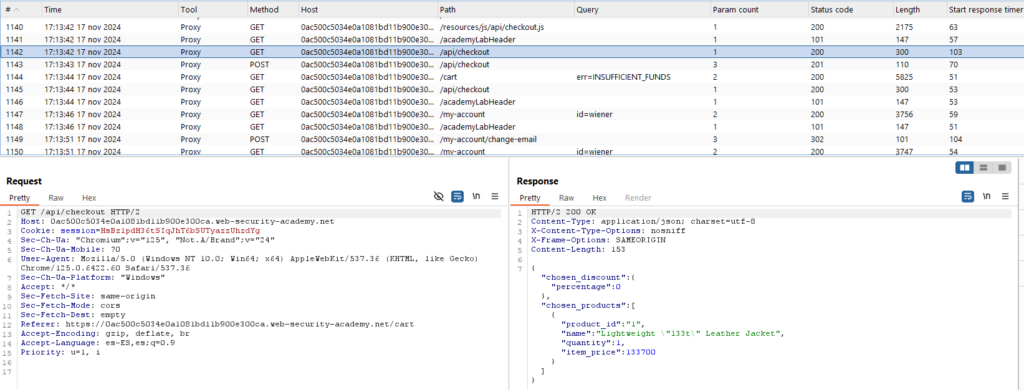The height and width of the screenshot is (390, 1024).
Task: Select history row 1145
Action: pyautogui.click(x=512, y=89)
